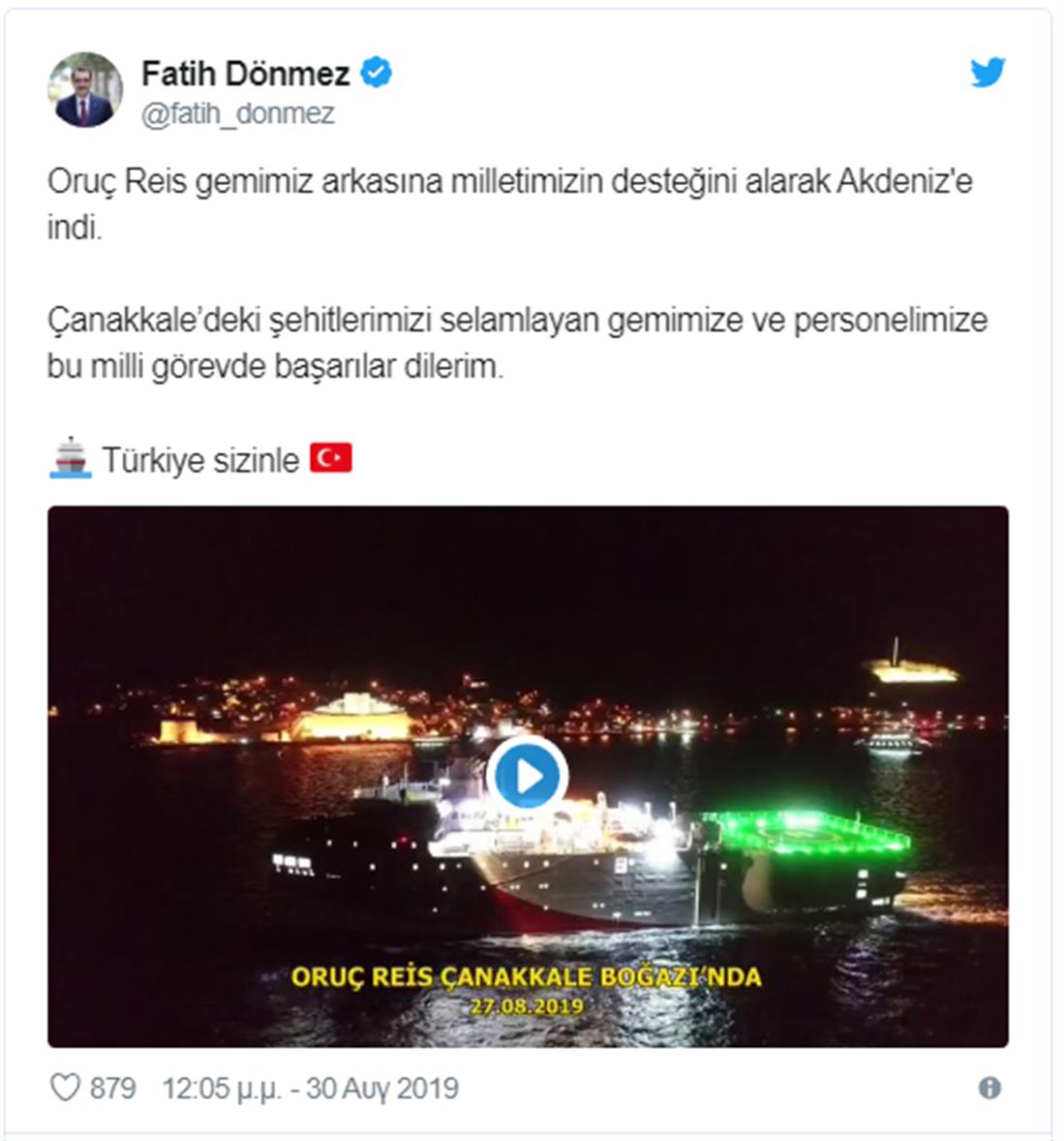Open the @fatih_donmez handle link

pos(238,114)
